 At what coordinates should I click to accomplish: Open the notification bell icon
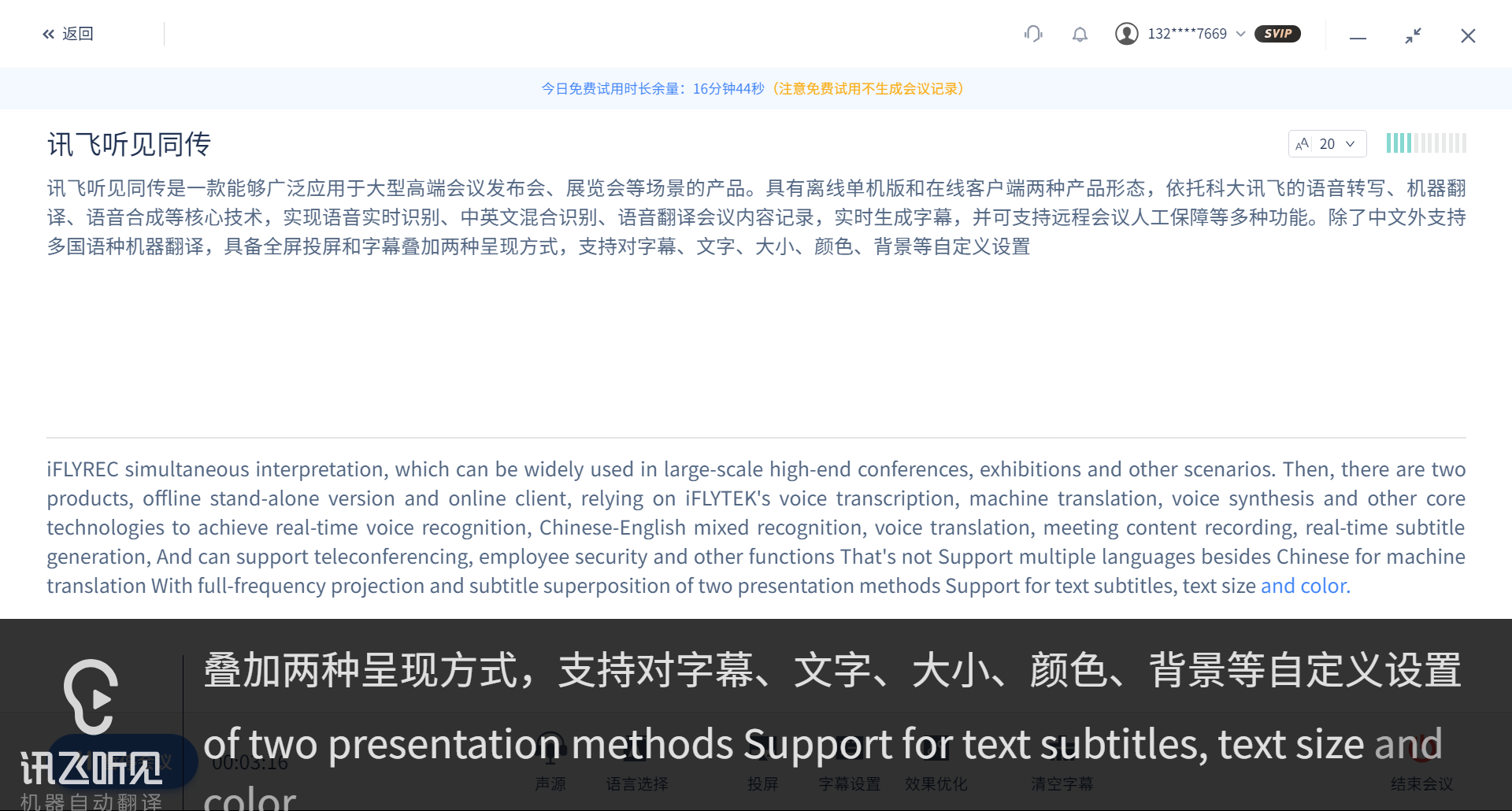point(1080,34)
